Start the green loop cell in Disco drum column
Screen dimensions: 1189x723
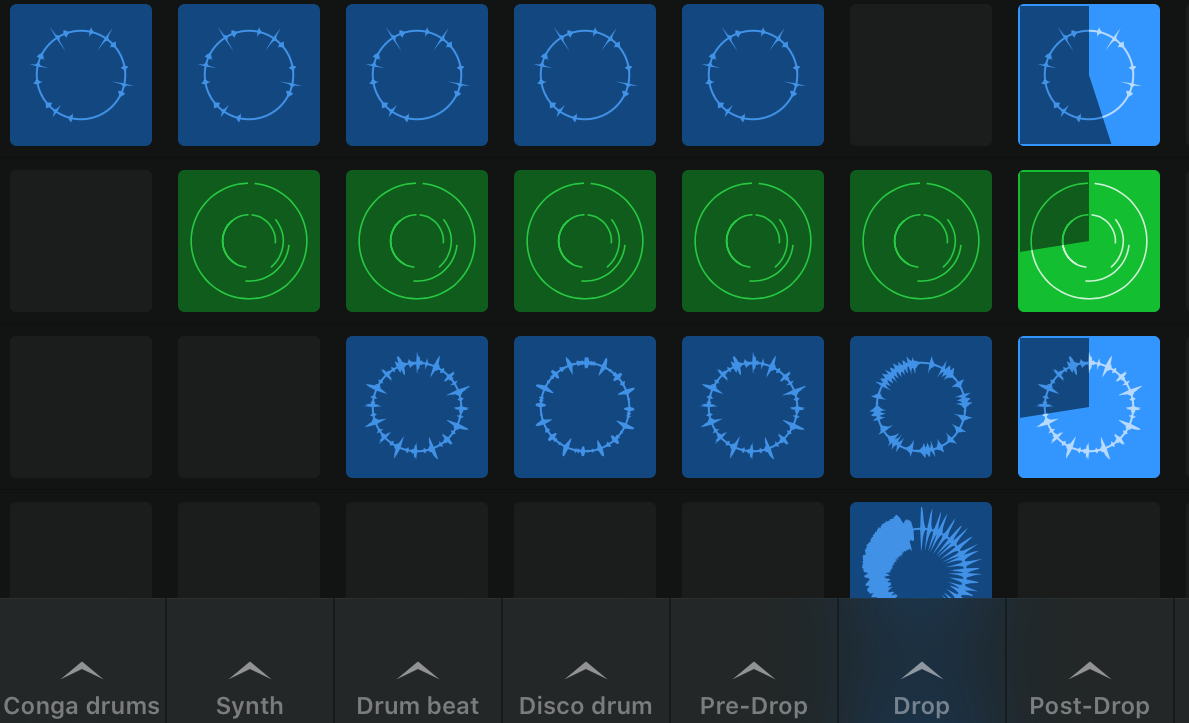click(585, 241)
